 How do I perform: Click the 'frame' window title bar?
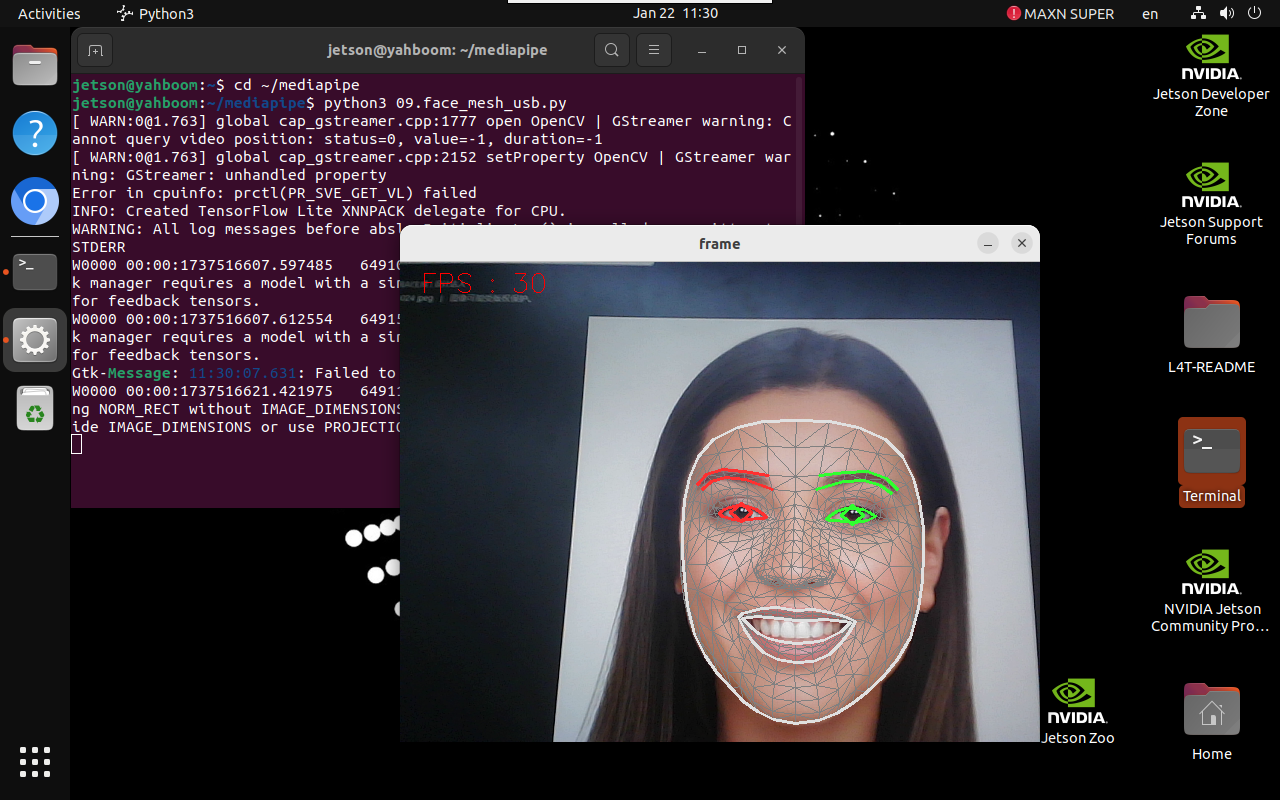click(x=720, y=243)
